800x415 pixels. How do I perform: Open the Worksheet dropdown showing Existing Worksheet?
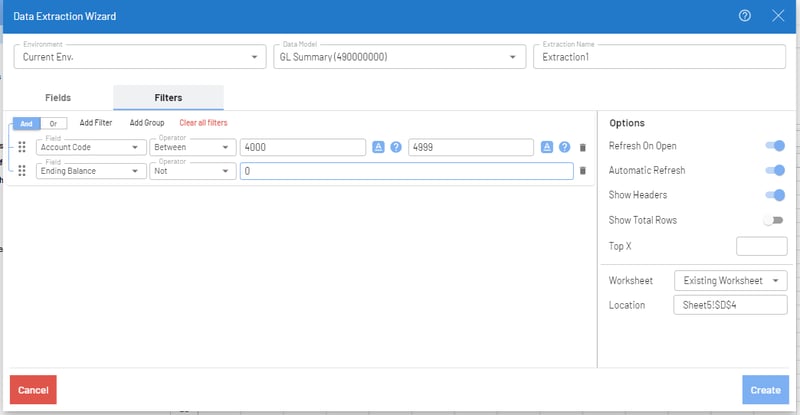click(x=731, y=280)
